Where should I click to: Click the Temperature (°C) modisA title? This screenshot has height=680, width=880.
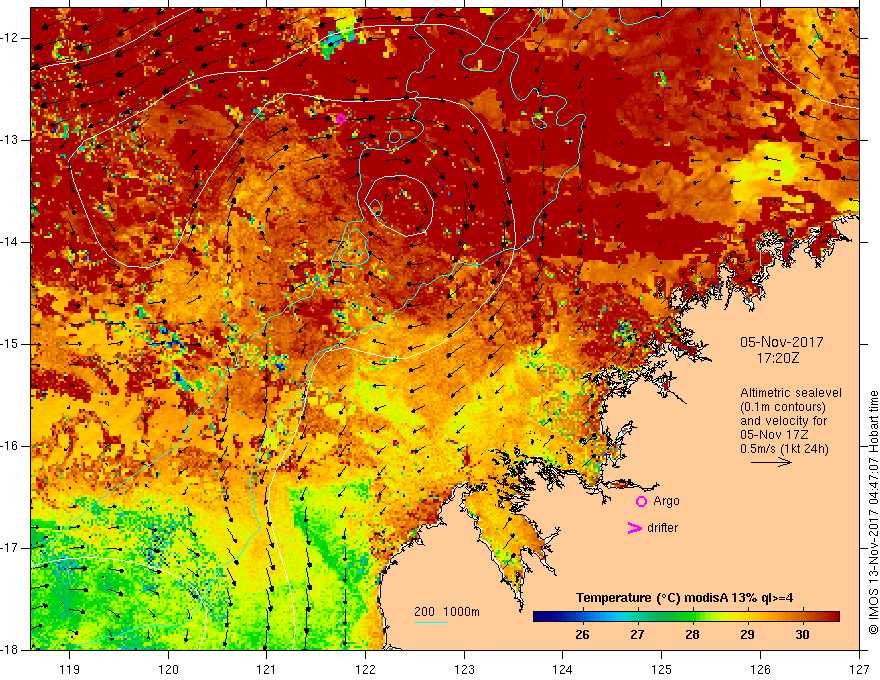(x=684, y=598)
